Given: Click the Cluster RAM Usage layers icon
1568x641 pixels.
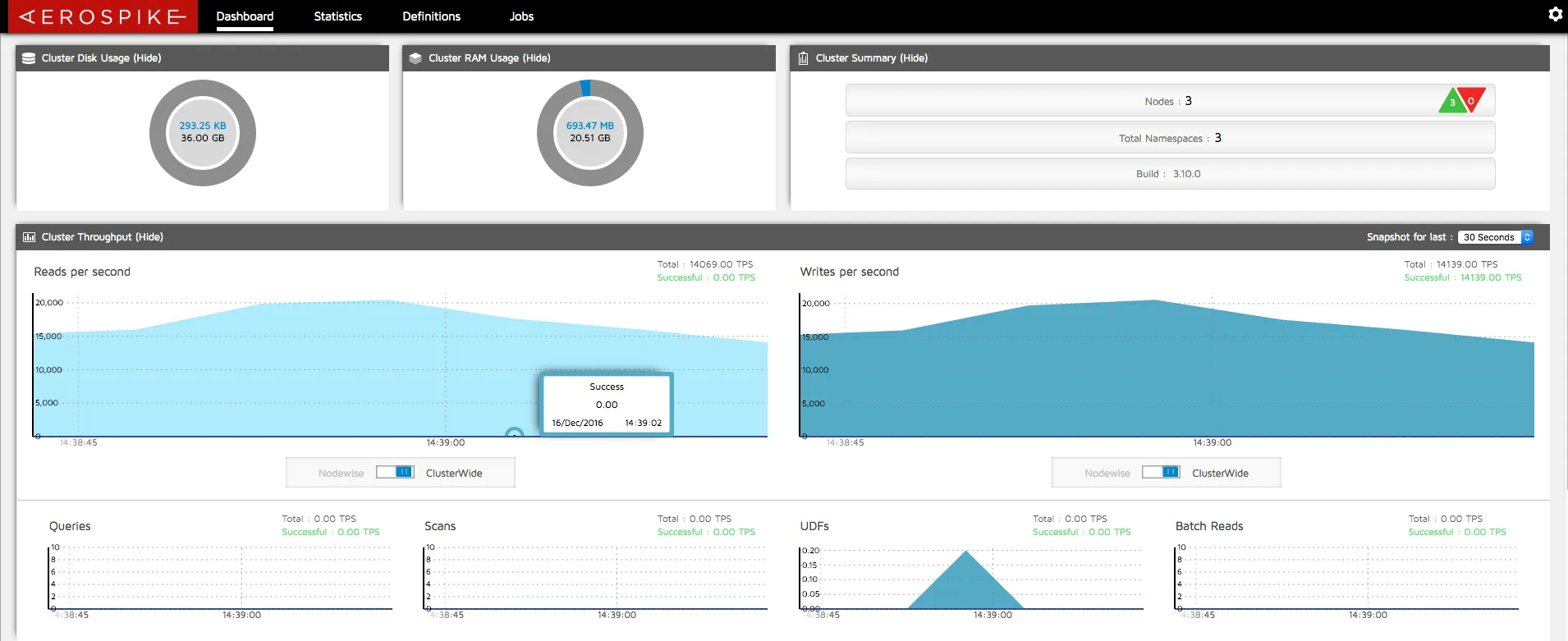Looking at the screenshot, I should 415,58.
